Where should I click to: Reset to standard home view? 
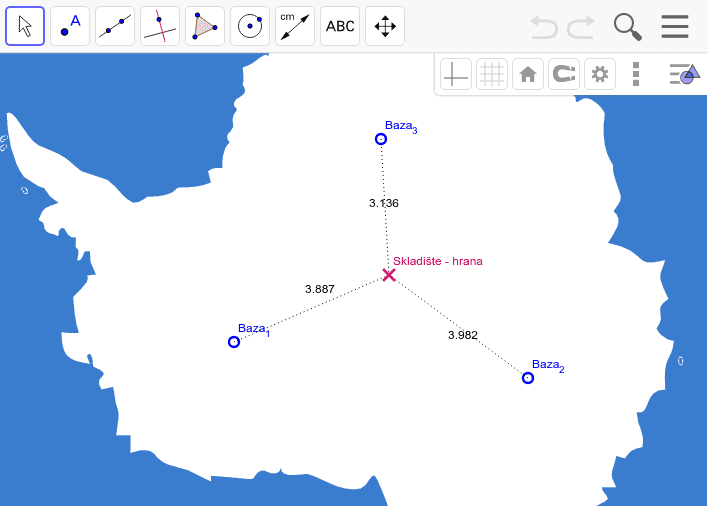(528, 74)
